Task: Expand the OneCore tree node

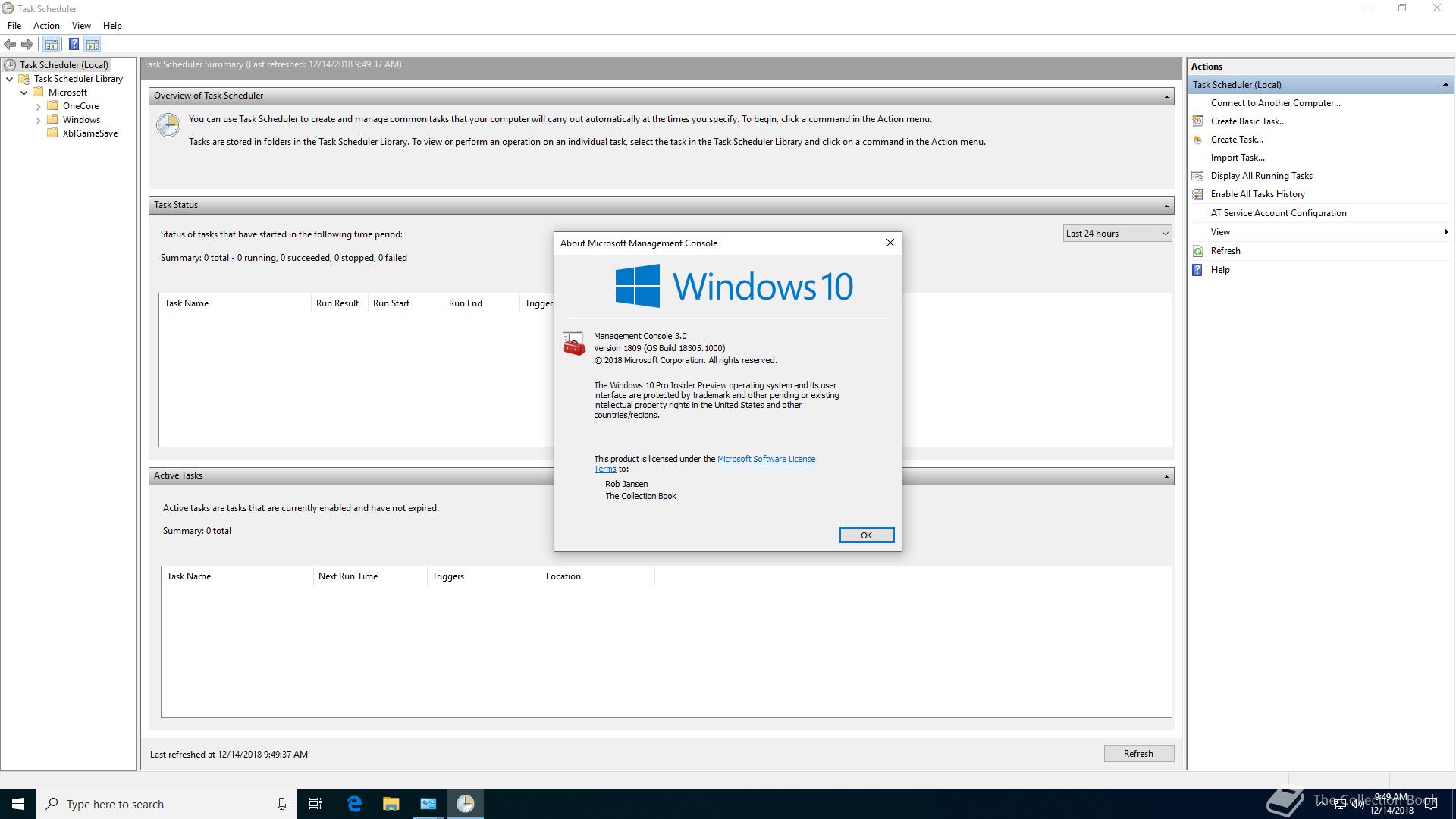Action: pyautogui.click(x=38, y=106)
